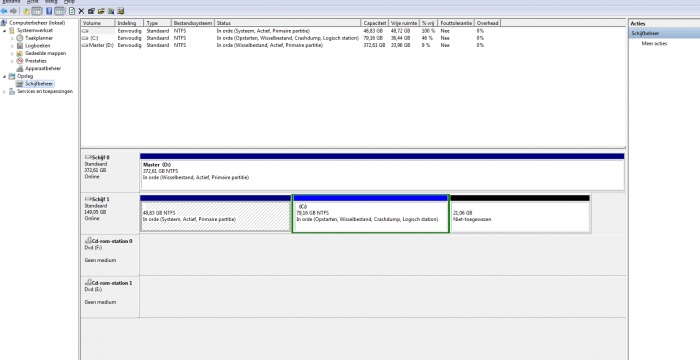Toggle the action pane toolbar icon
Image resolution: width=700 pixels, height=360 pixels.
click(59, 11)
